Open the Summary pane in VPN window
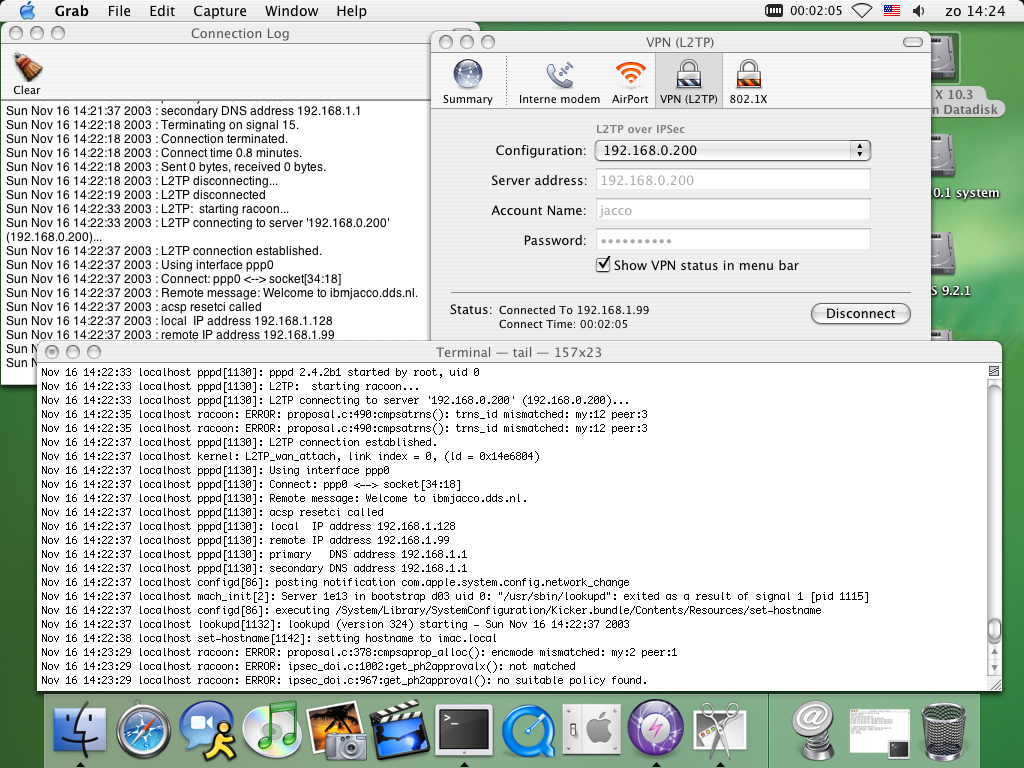This screenshot has height=768, width=1024. [x=468, y=81]
